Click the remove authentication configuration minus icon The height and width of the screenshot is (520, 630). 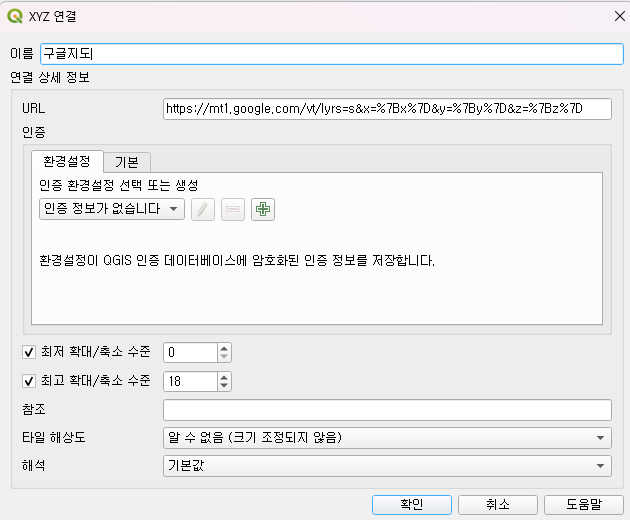233,209
